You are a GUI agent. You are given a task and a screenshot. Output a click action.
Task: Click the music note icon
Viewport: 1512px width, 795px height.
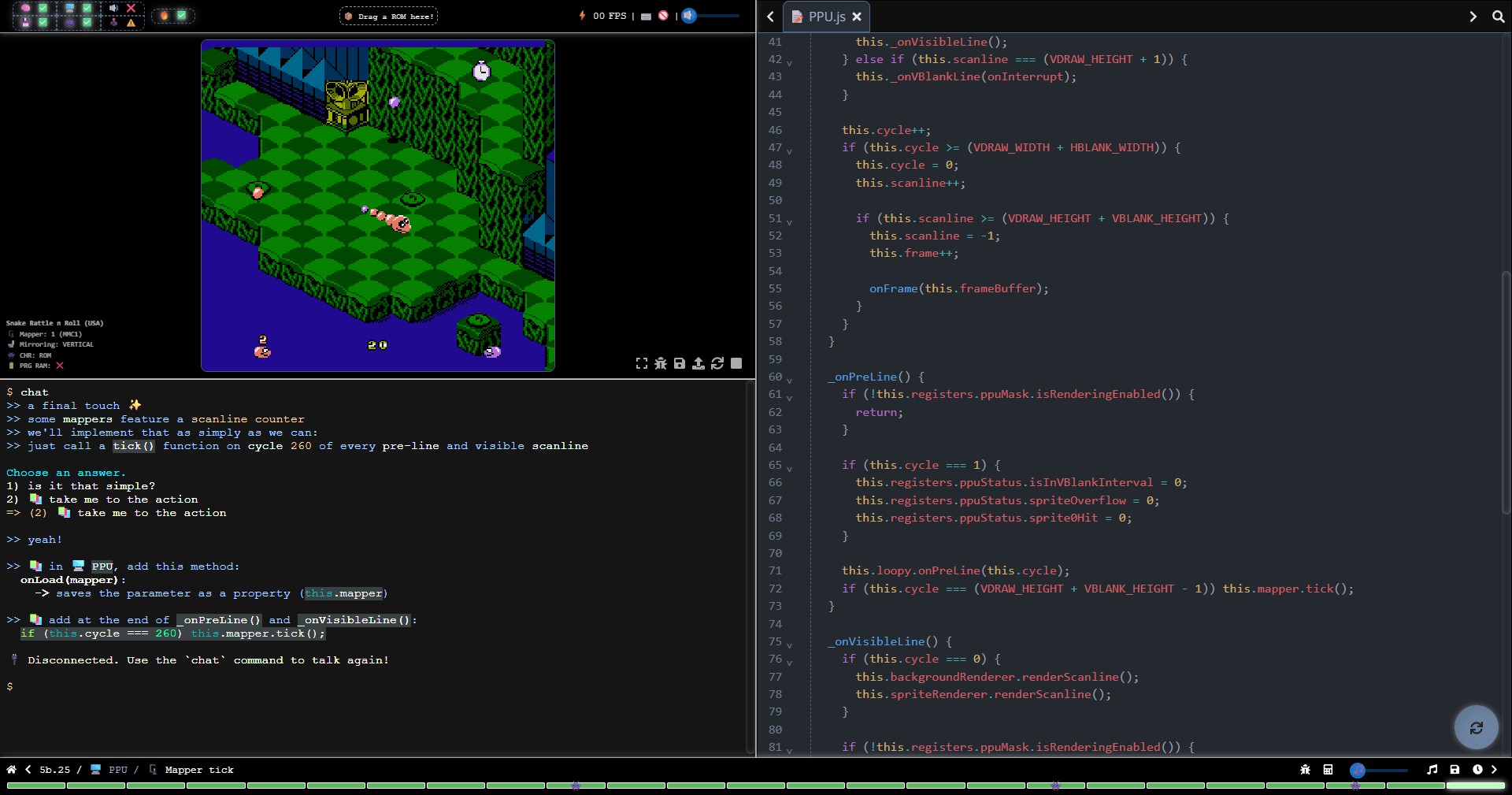pos(1432,770)
